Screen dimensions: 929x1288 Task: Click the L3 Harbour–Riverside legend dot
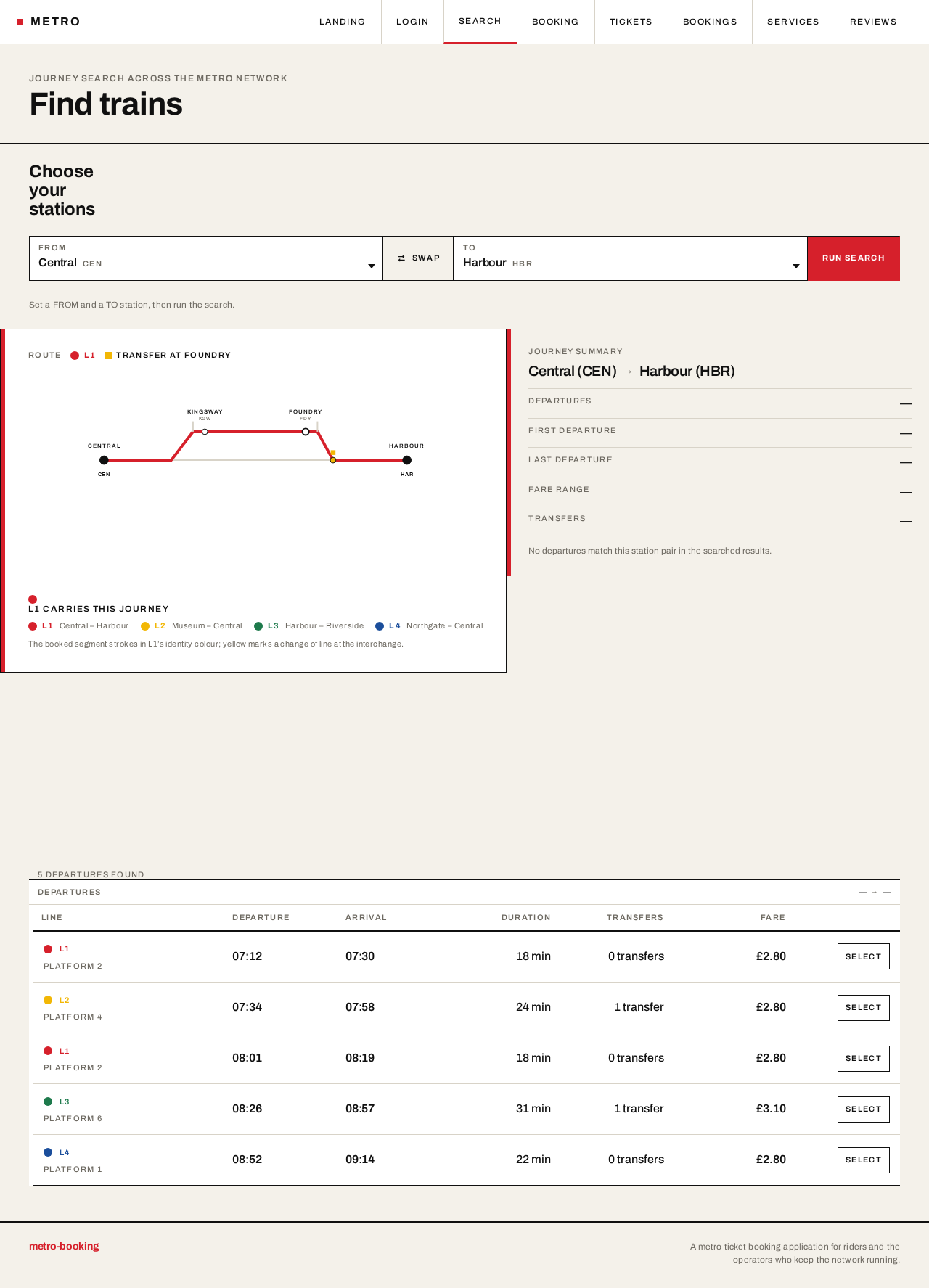pos(258,626)
